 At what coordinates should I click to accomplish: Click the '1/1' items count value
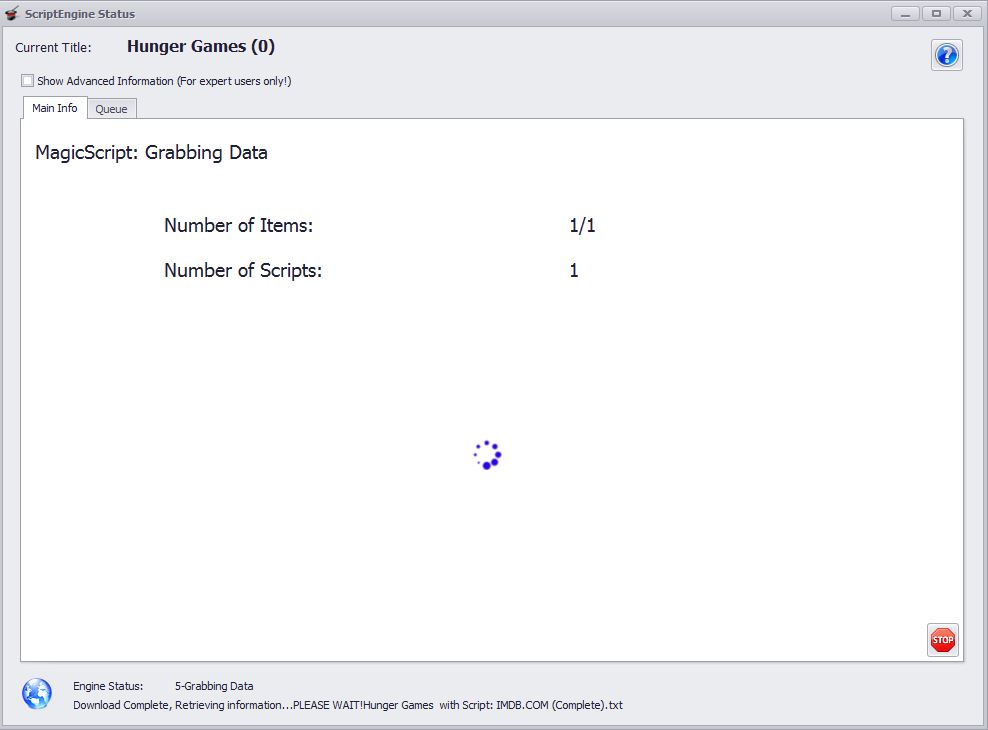(582, 226)
